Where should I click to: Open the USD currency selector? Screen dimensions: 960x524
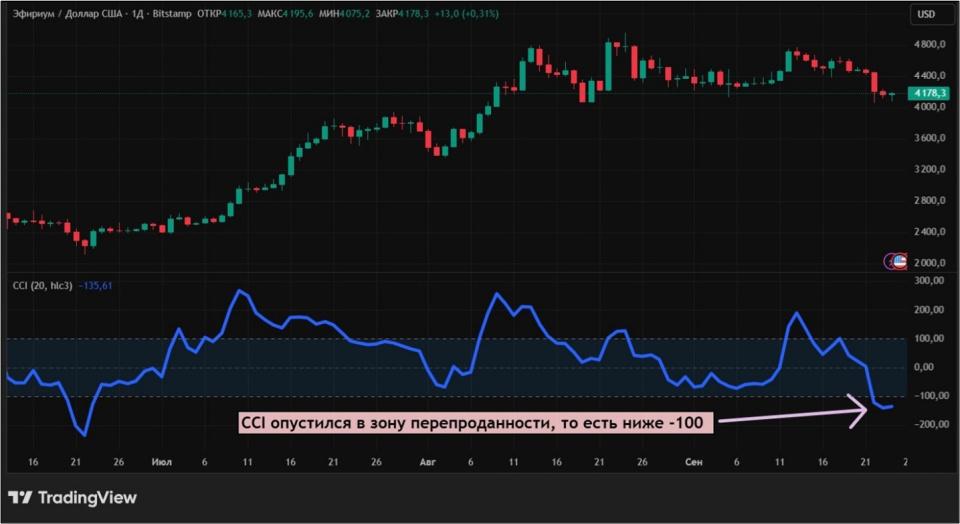click(x=925, y=14)
